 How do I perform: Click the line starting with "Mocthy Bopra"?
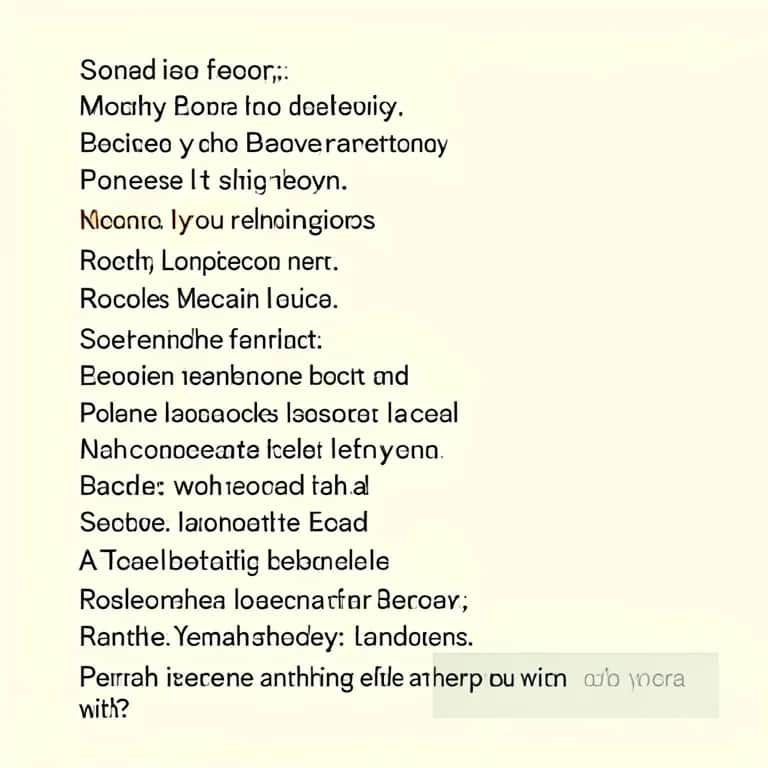click(246, 108)
